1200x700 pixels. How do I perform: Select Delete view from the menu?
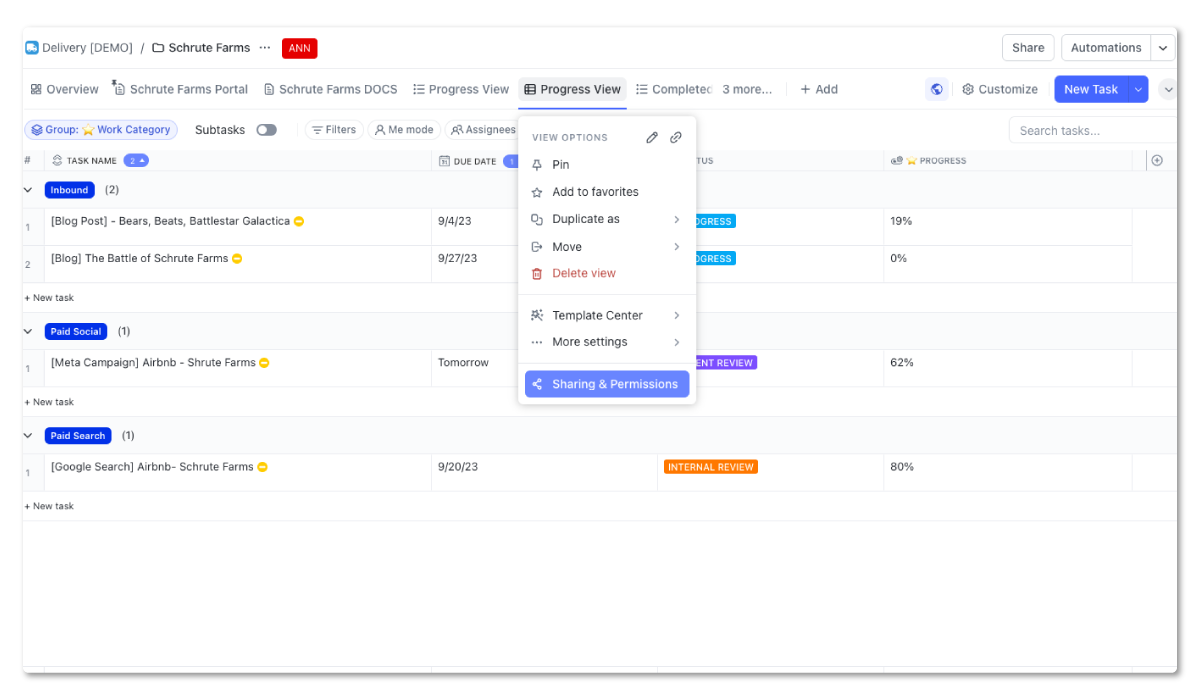click(x=583, y=273)
